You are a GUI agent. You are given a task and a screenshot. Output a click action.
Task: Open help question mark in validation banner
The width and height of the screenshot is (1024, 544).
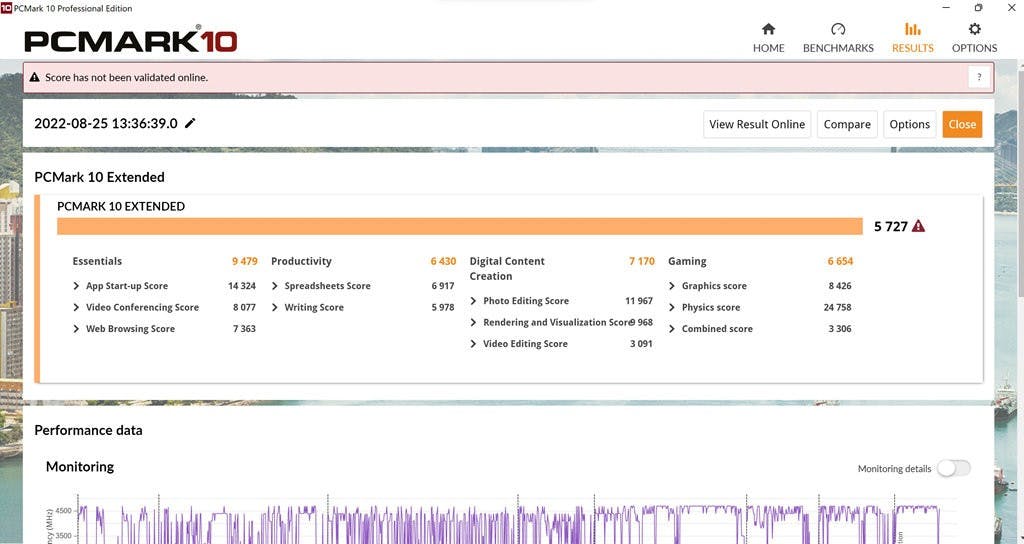tap(978, 77)
